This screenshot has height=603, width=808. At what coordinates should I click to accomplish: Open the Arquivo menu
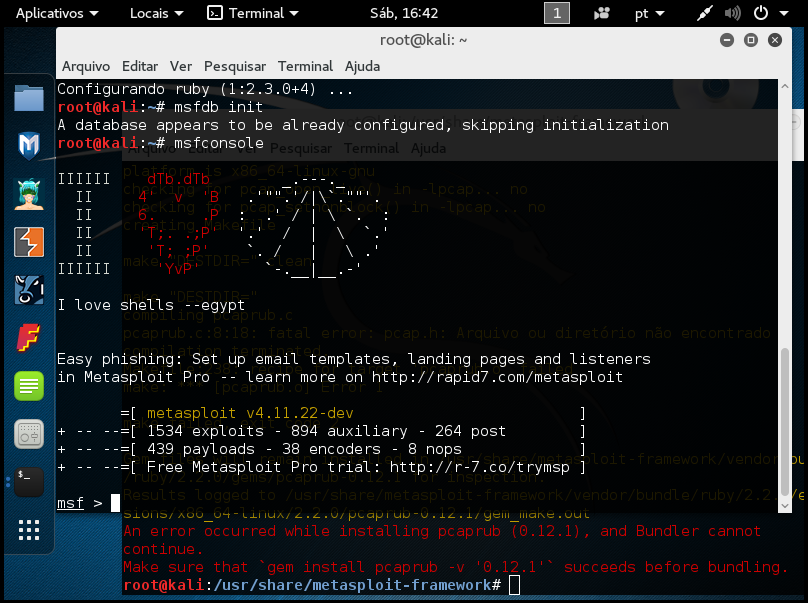click(86, 66)
